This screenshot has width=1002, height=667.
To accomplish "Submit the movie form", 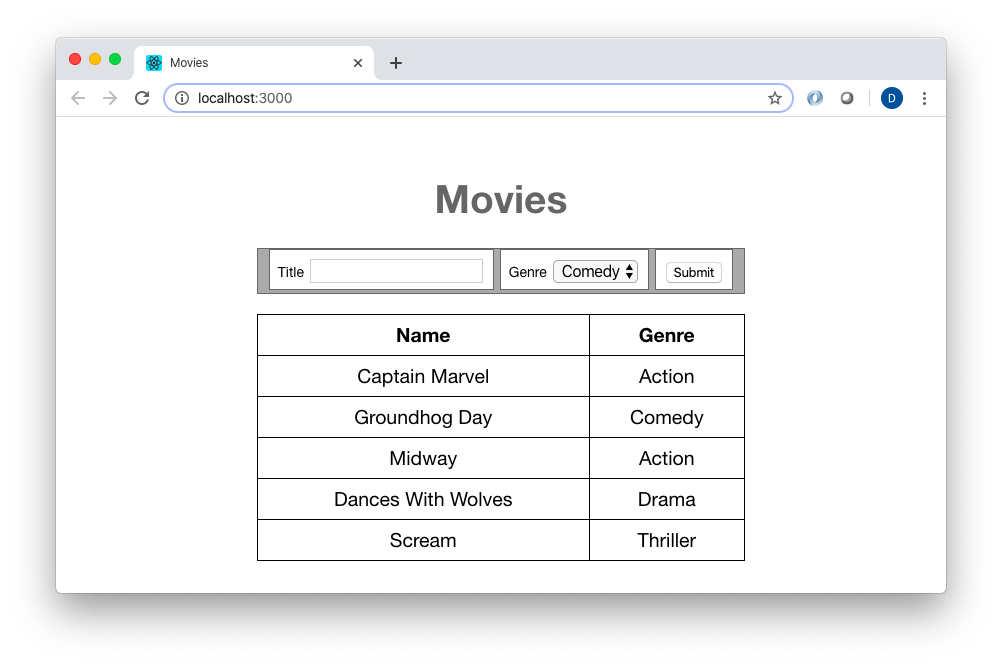I will pos(693,272).
